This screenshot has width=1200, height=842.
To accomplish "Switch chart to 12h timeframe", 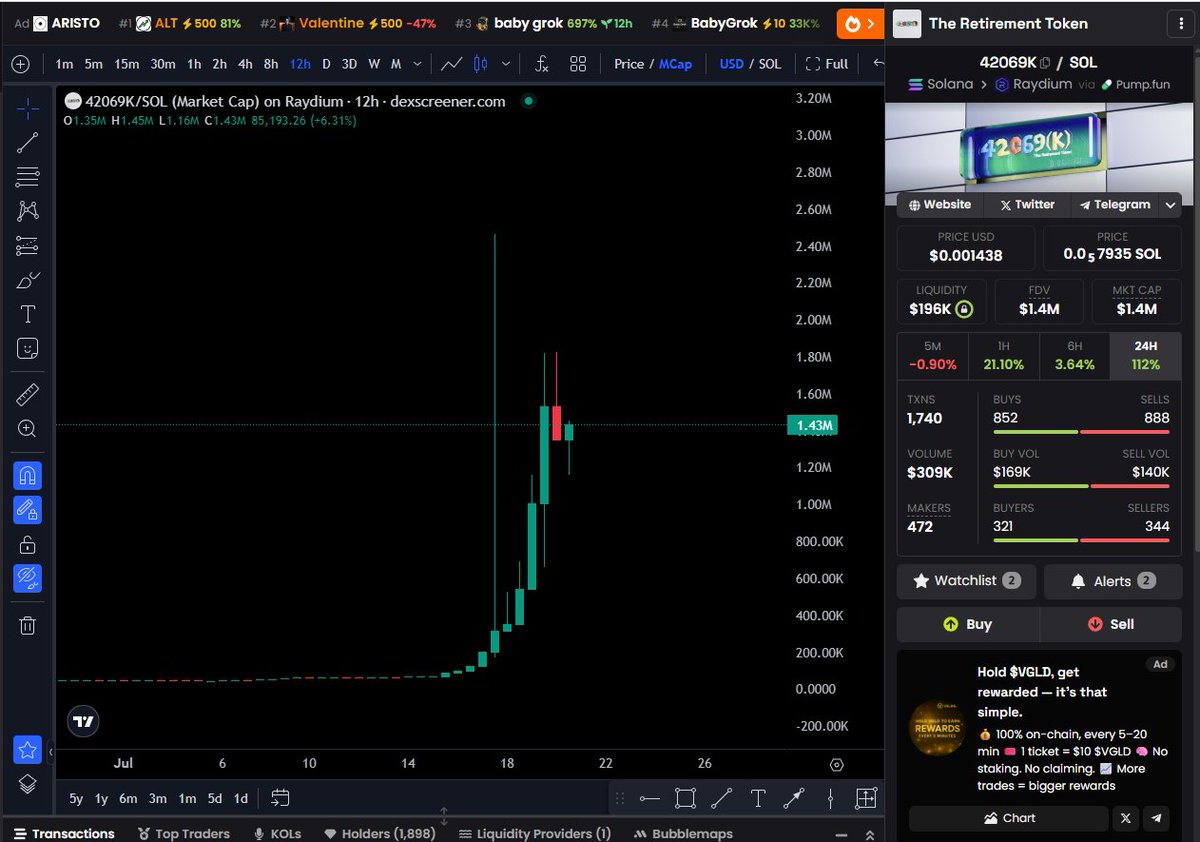I will coord(300,64).
